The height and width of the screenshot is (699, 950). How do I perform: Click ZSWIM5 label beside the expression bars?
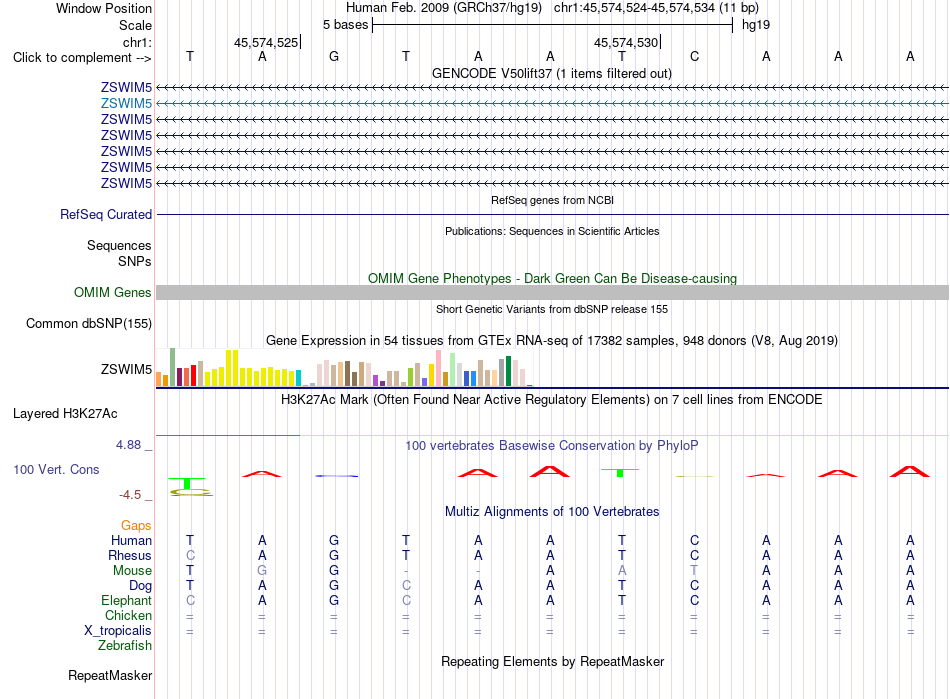126,369
